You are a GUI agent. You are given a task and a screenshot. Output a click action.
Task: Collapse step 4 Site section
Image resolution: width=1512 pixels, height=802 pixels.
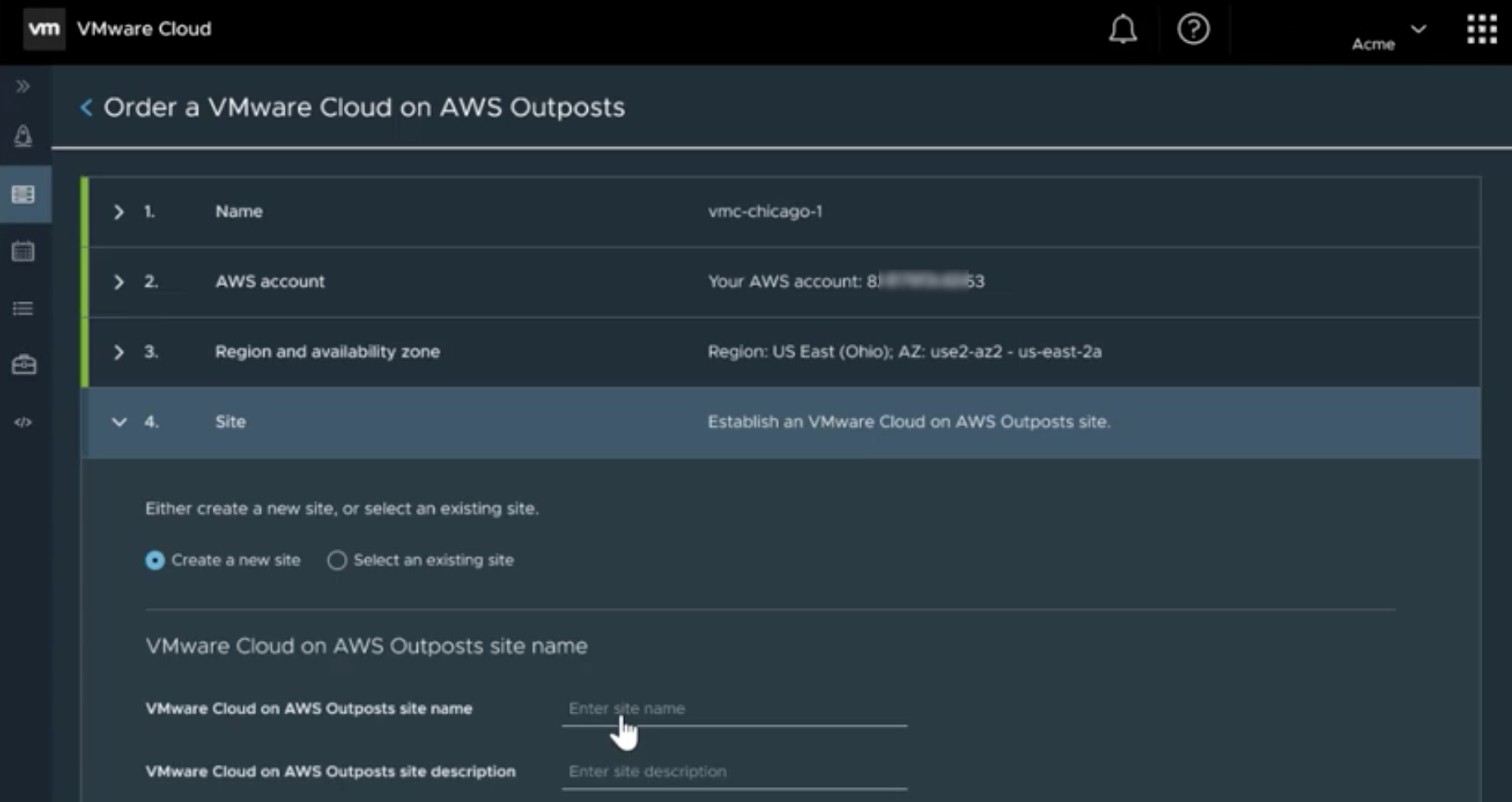119,422
